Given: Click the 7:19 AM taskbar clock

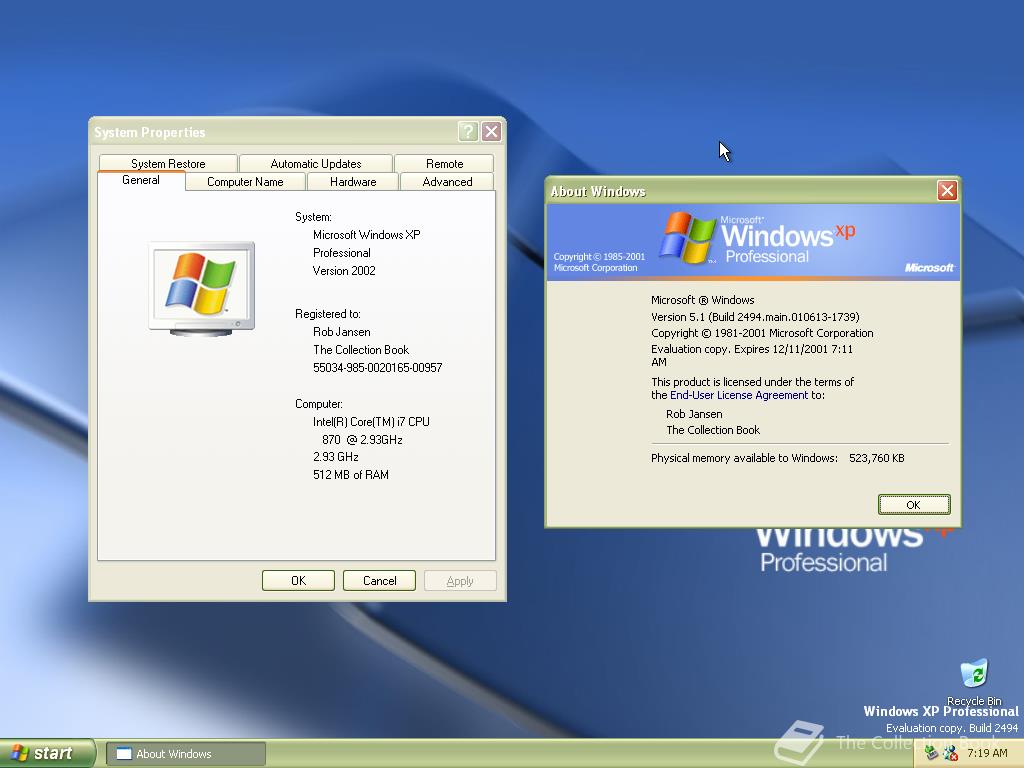Looking at the screenshot, I should pos(987,753).
